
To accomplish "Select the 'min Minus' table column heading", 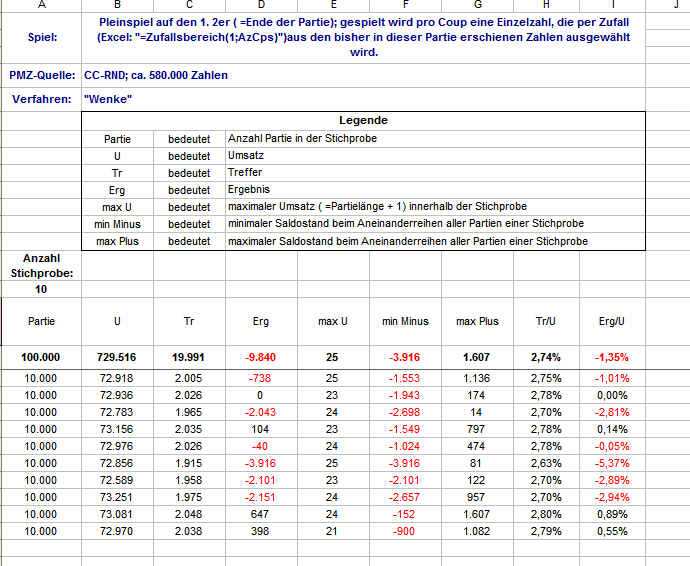I will coord(405,321).
